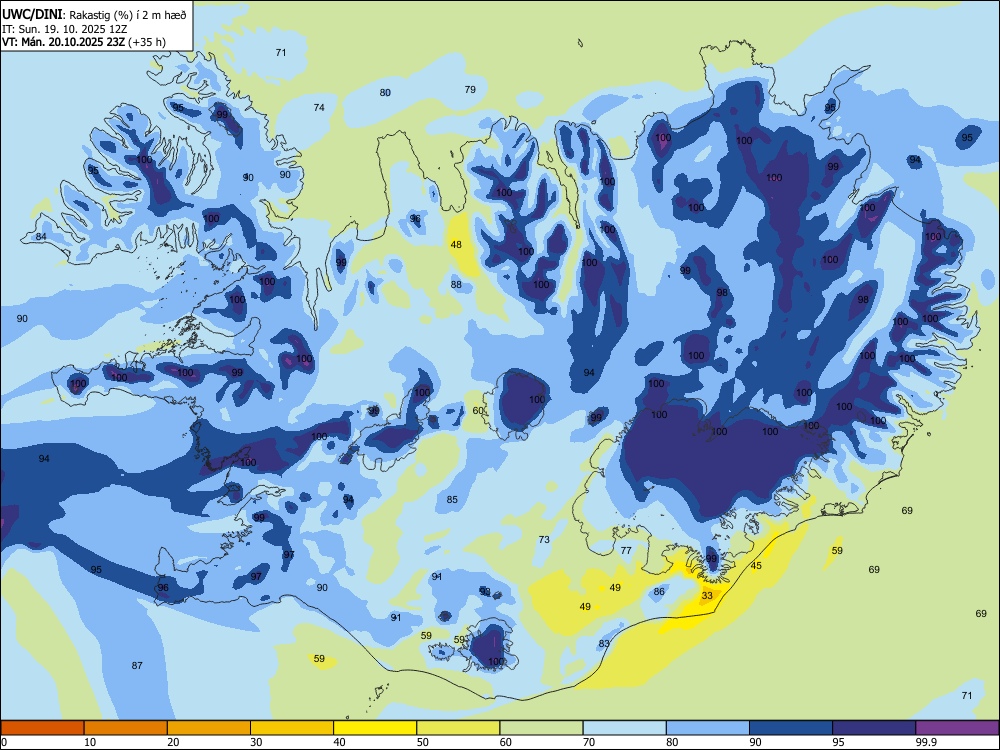The height and width of the screenshot is (750, 1000).
Task: Click the map value '48' in the yellow patch
Action: (x=456, y=244)
